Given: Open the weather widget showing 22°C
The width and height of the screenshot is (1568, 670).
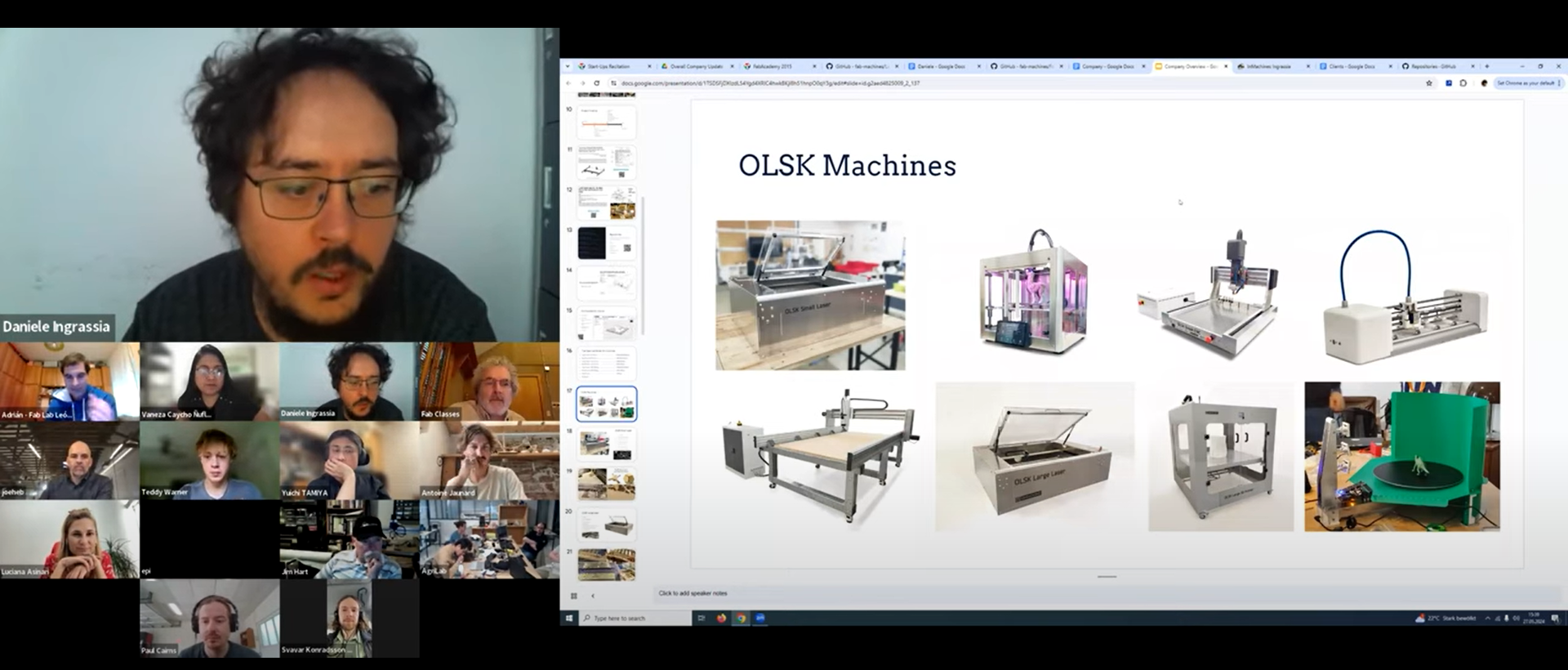Looking at the screenshot, I should point(1446,619).
